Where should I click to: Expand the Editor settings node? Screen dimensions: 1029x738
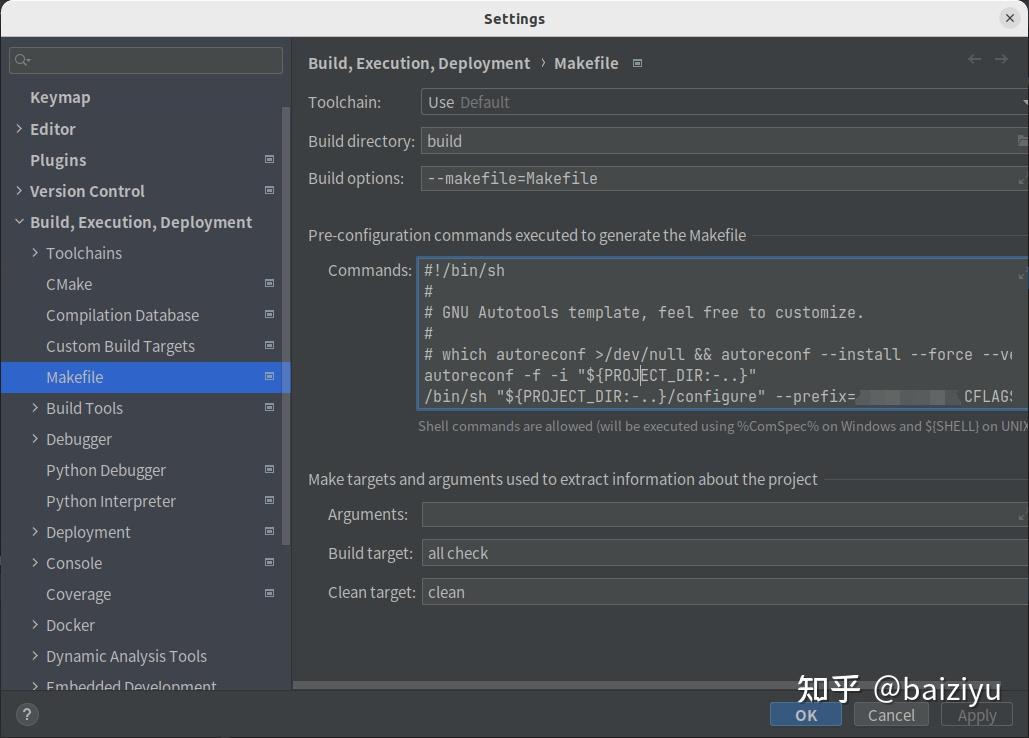(19, 129)
